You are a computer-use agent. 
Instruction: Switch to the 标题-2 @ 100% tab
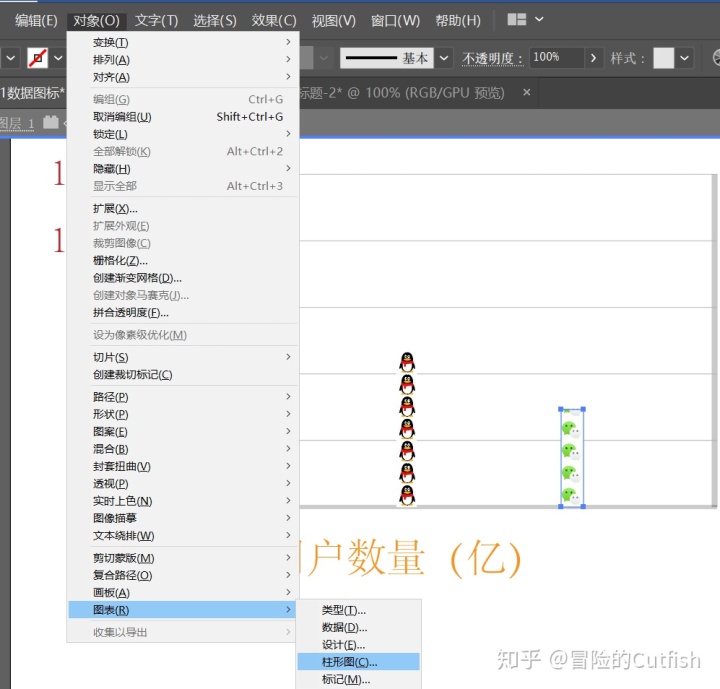click(402, 93)
